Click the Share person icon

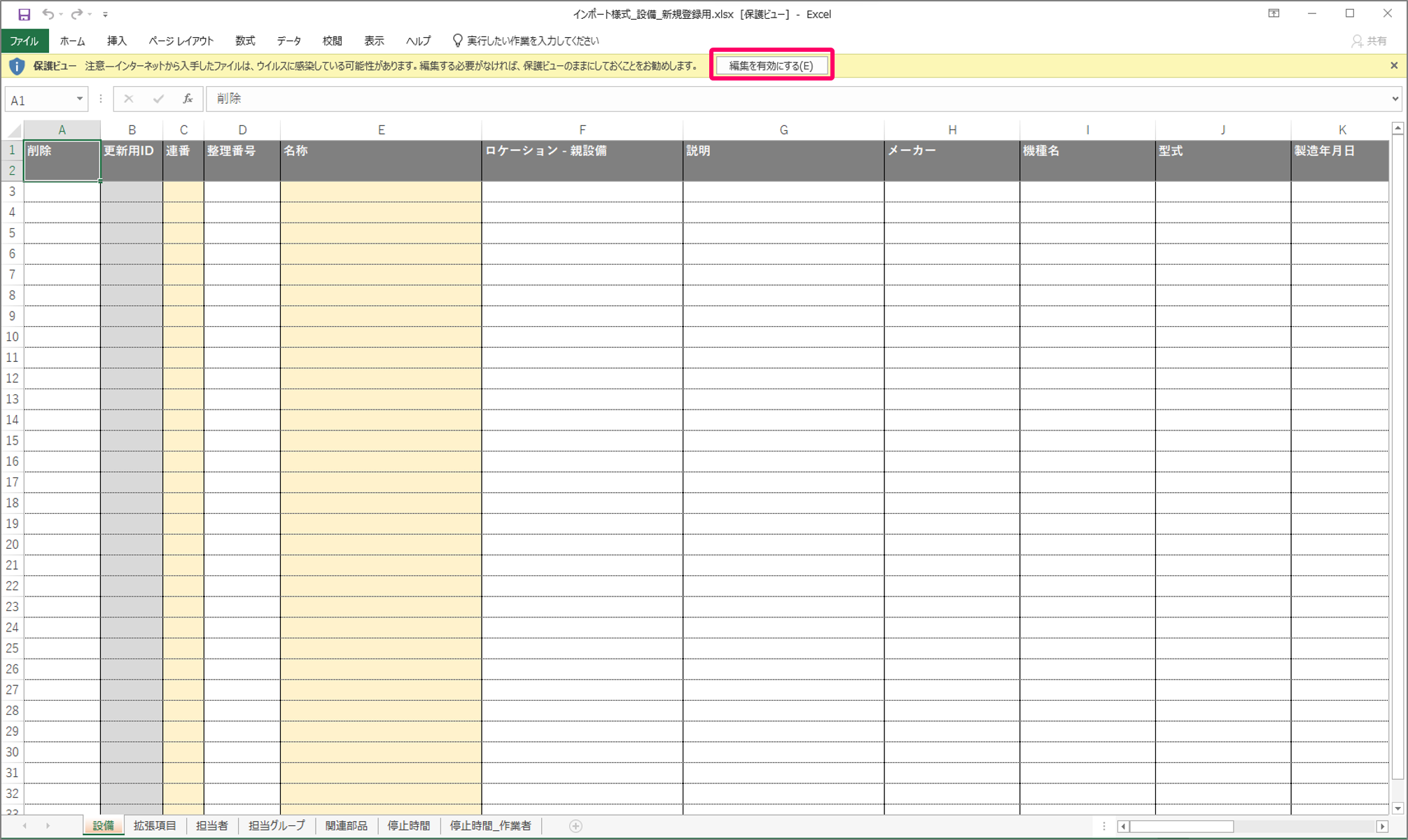[1357, 41]
